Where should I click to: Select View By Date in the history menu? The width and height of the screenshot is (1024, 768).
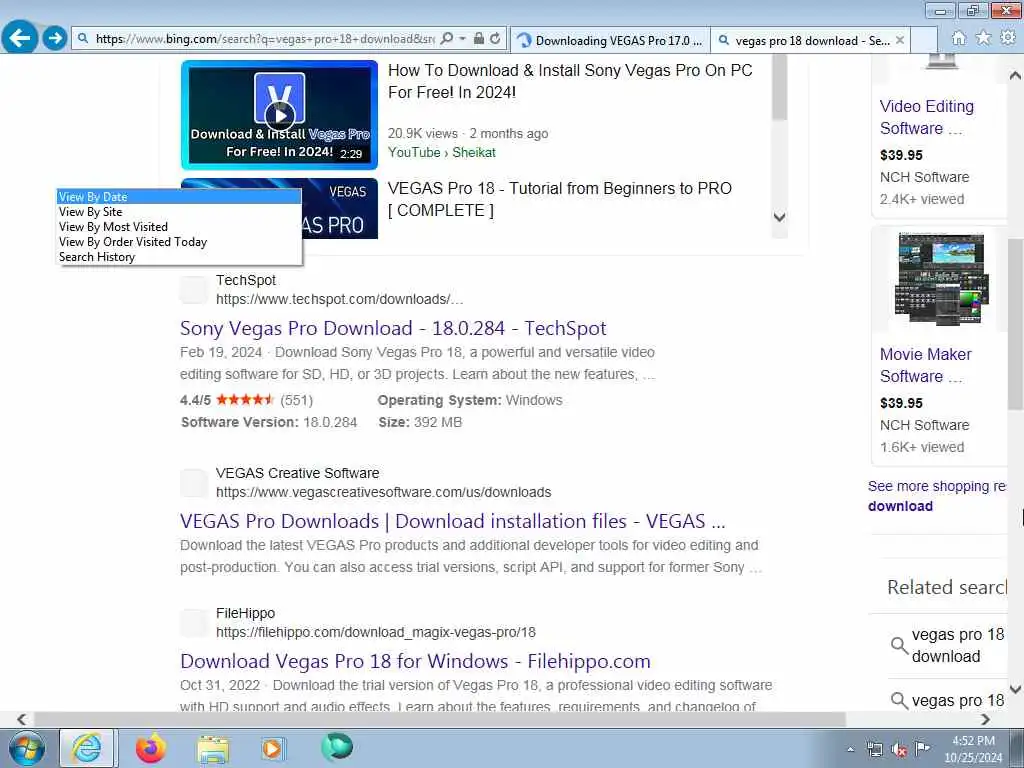pyautogui.click(x=179, y=197)
